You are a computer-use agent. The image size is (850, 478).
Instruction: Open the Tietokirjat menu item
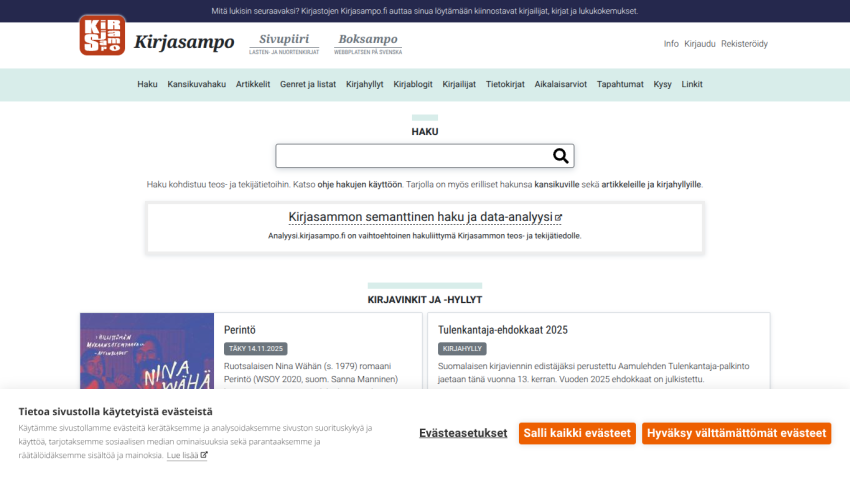[x=505, y=84]
